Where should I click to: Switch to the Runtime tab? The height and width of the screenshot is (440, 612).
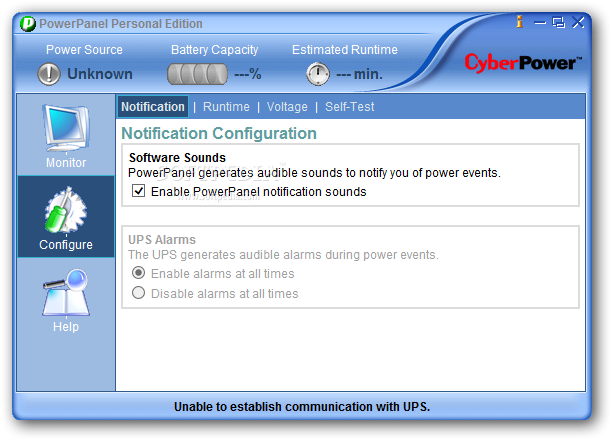226,107
